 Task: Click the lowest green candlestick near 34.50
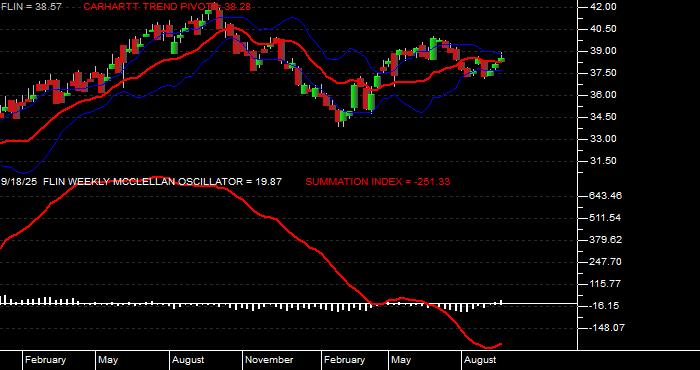343,116
